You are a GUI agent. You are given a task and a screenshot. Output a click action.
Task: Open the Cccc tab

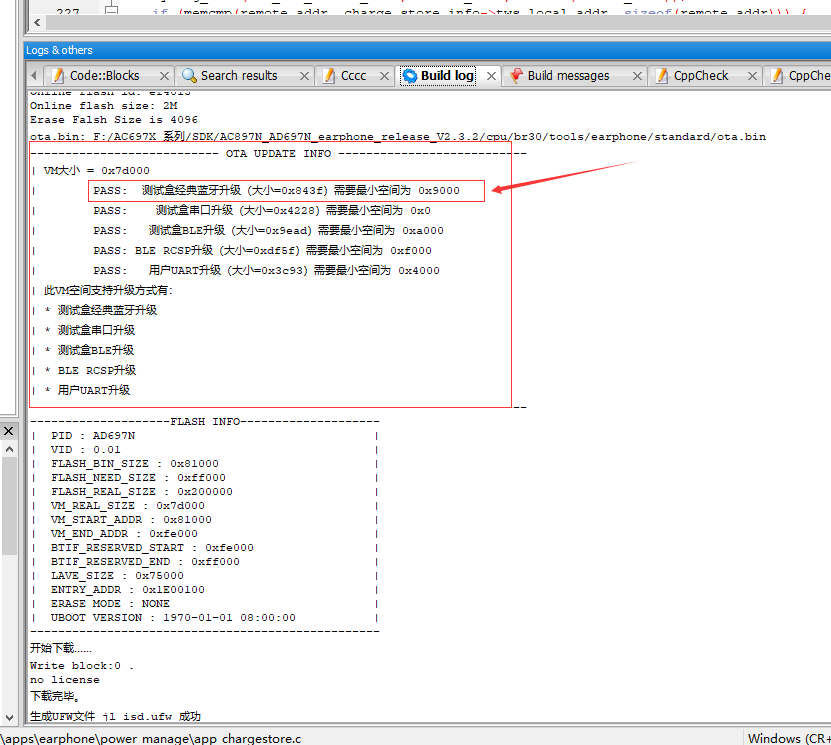[353, 76]
